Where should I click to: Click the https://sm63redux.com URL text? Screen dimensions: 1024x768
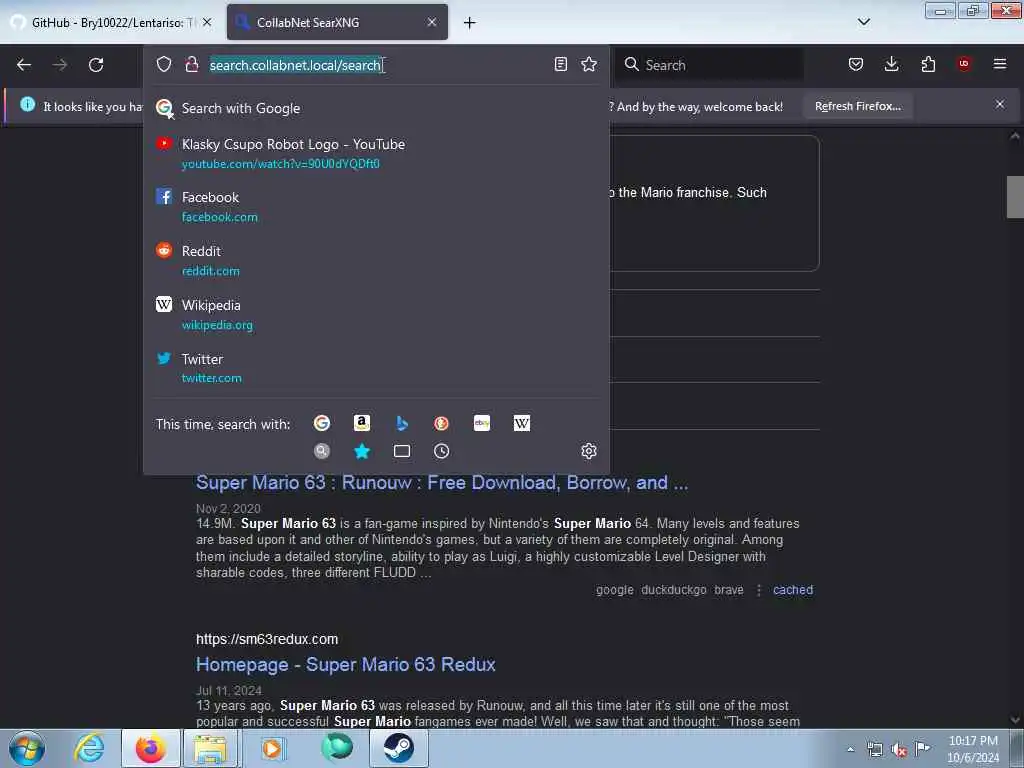click(x=267, y=639)
